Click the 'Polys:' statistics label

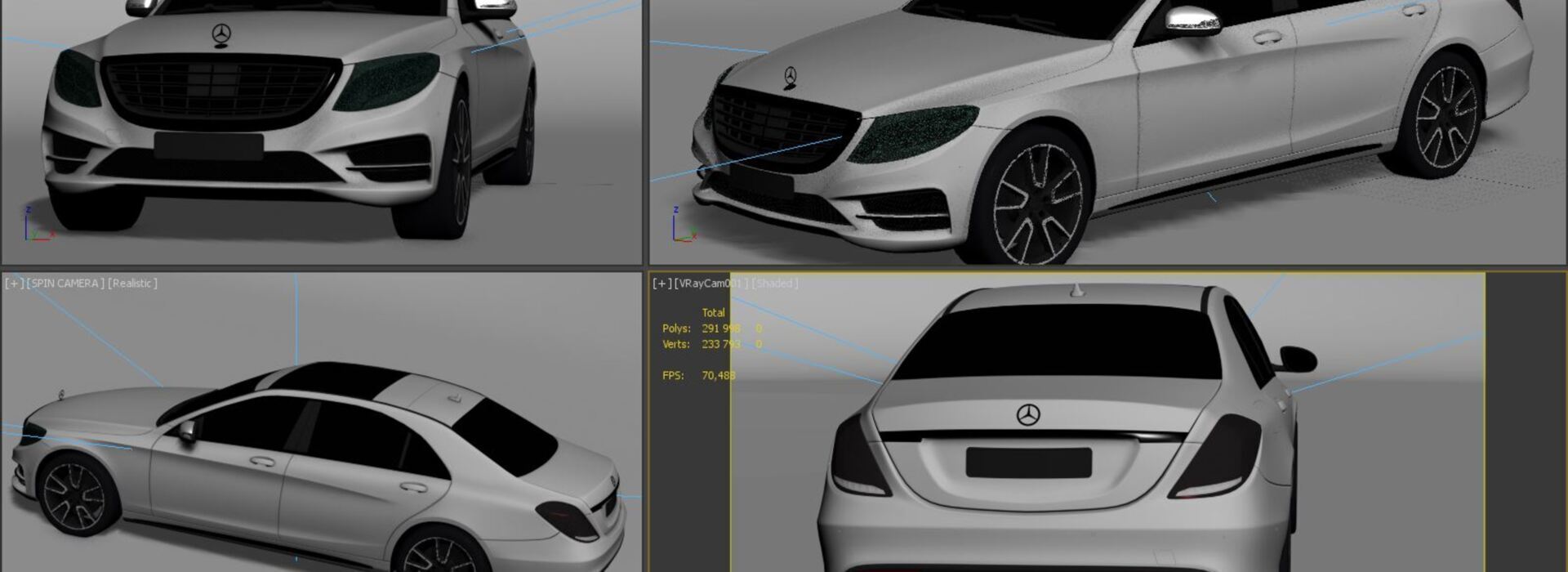click(676, 328)
